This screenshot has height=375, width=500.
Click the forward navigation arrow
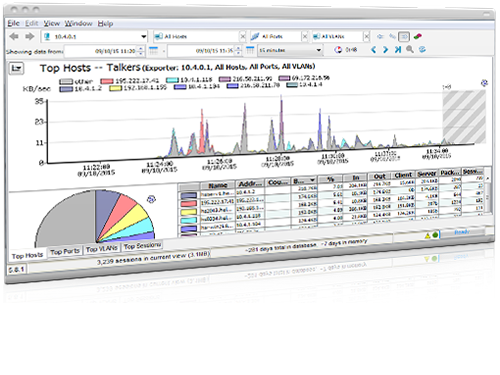click(x=30, y=36)
